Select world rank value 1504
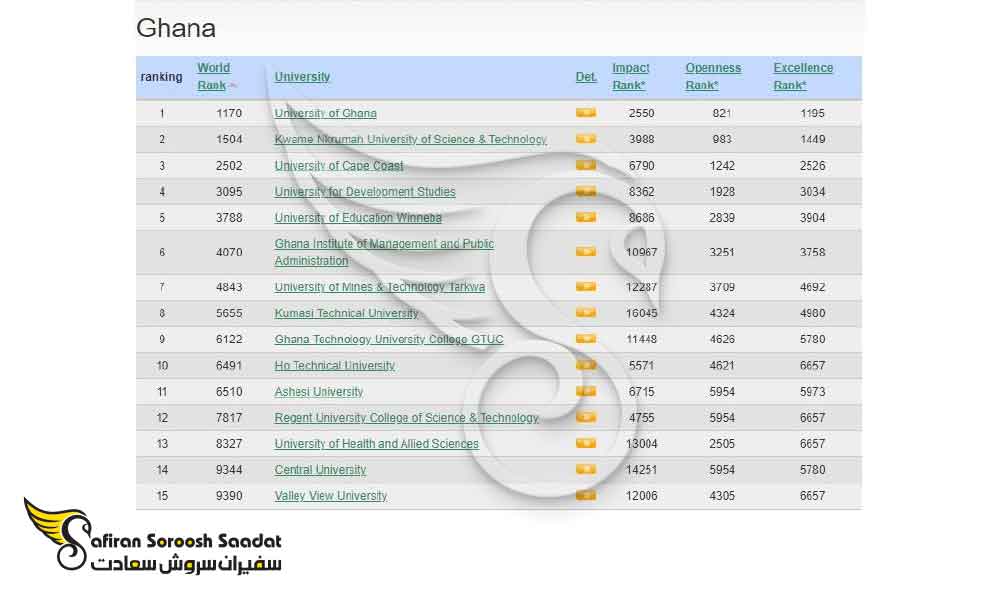This screenshot has width=1000, height=600. click(x=229, y=139)
